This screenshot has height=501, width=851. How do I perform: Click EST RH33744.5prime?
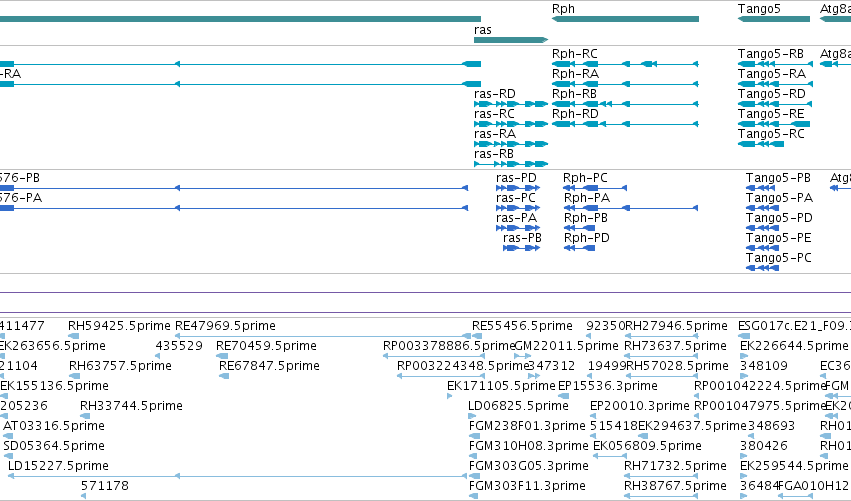point(131,407)
